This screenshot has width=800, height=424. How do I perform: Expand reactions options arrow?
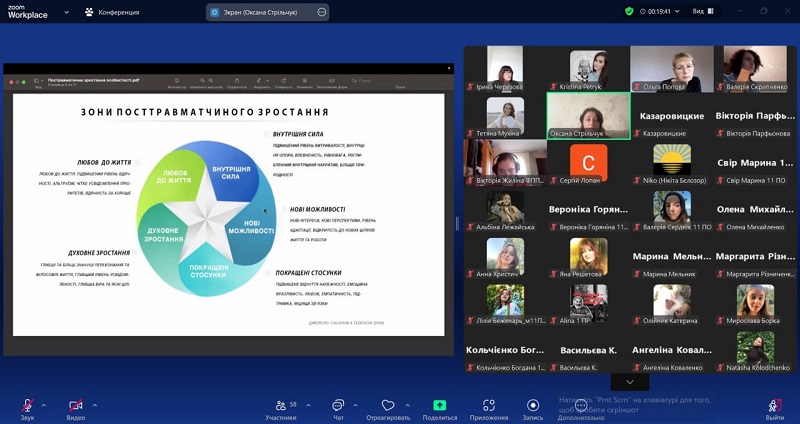(407, 406)
